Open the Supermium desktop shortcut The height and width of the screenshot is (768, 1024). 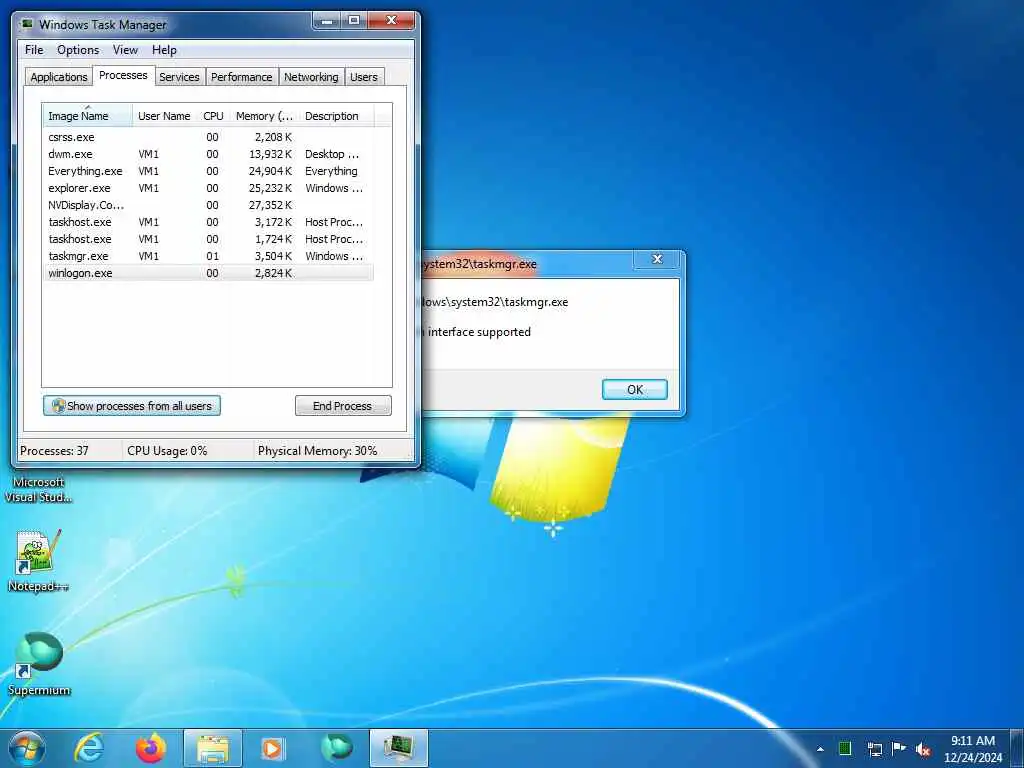(x=39, y=664)
